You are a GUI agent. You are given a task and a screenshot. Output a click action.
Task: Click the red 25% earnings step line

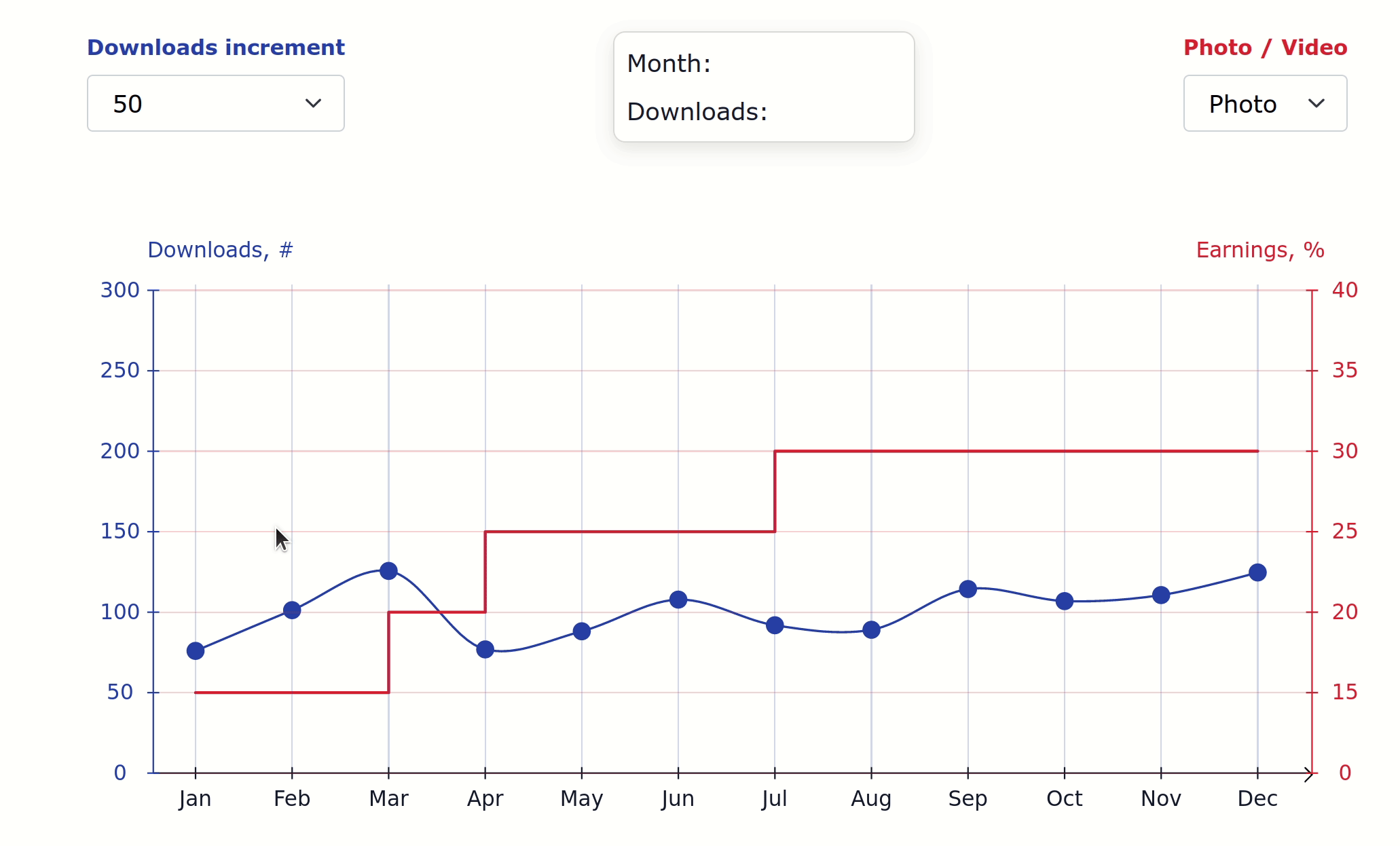coord(630,532)
